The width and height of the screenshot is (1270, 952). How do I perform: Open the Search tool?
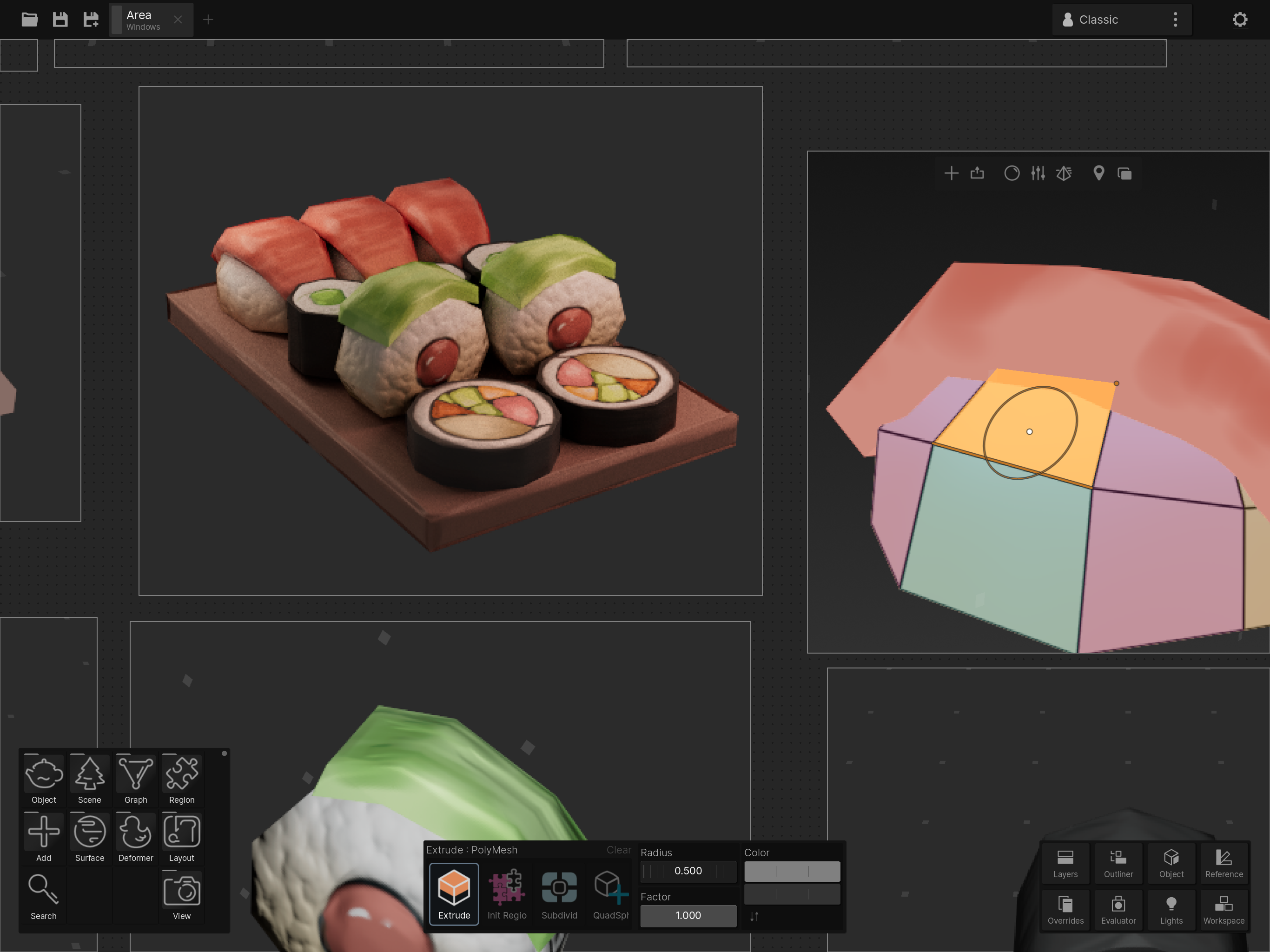click(x=44, y=896)
